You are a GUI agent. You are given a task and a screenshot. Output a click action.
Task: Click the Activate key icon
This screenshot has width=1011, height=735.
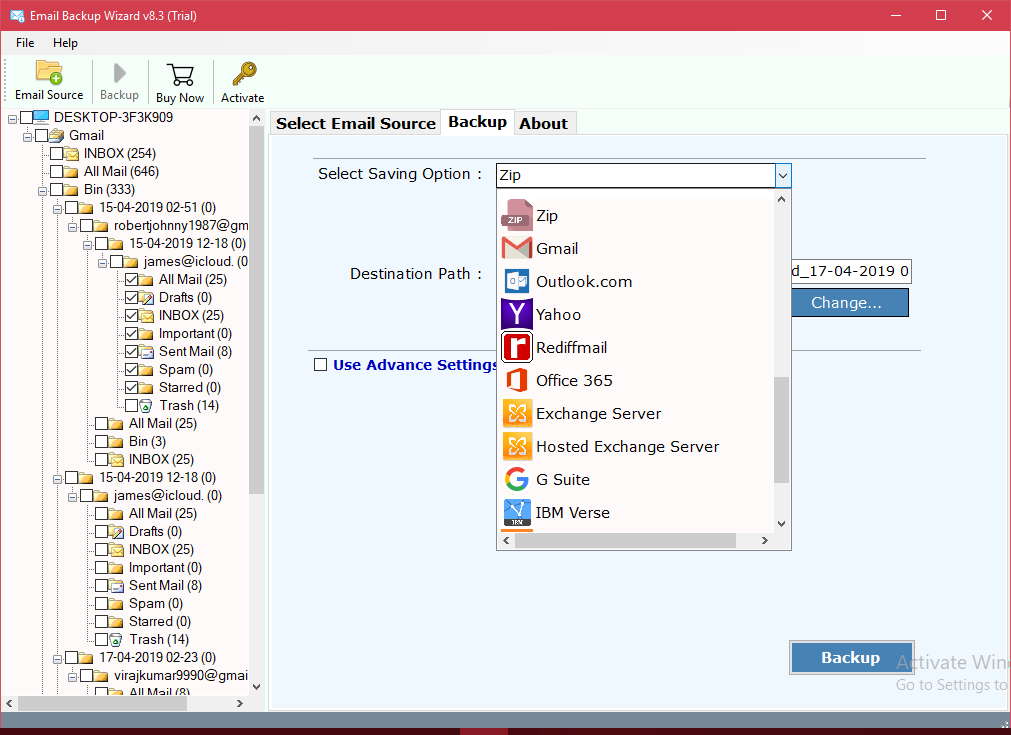(244, 74)
